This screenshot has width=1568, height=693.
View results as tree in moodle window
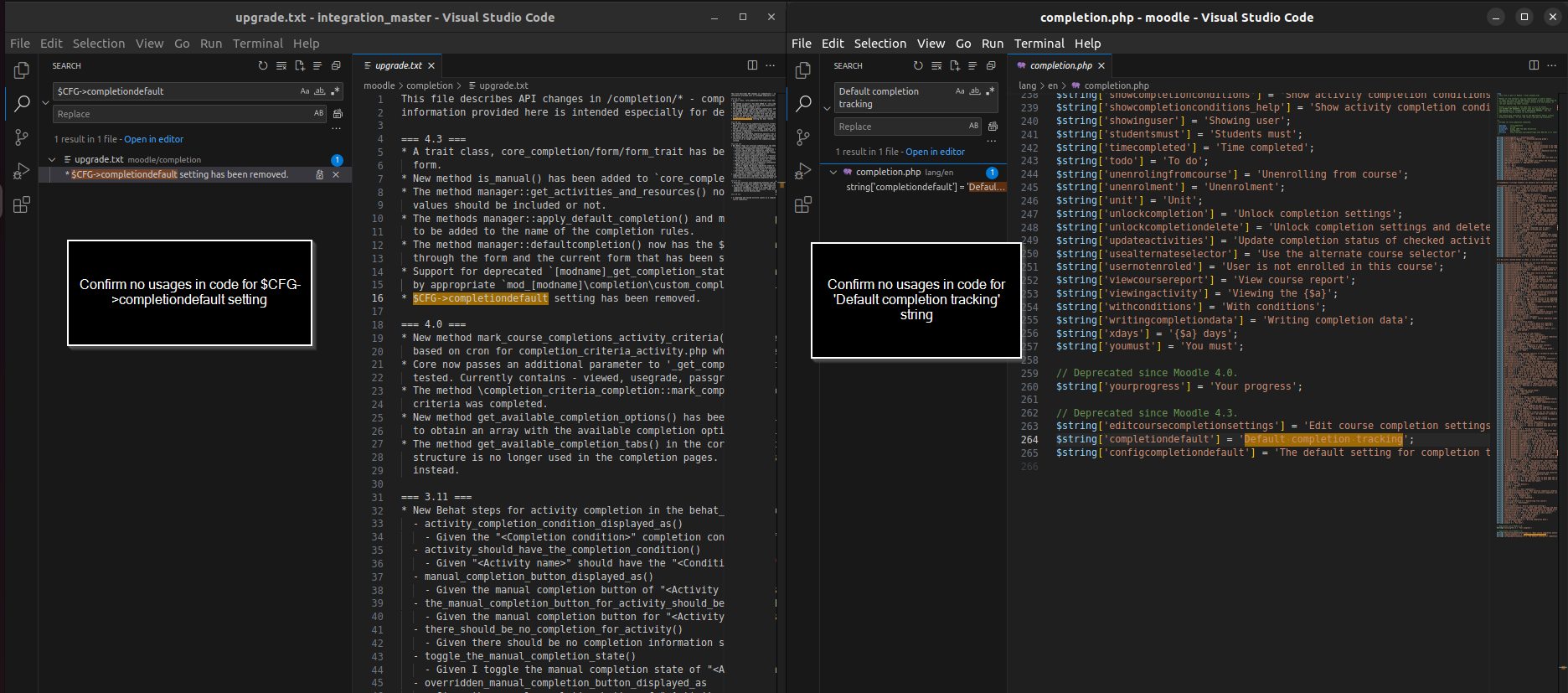pyautogui.click(x=972, y=65)
